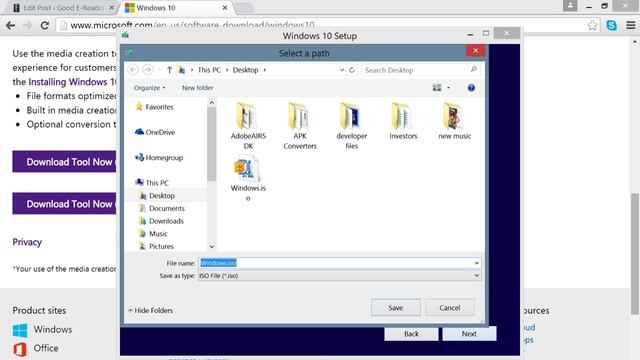640x360 pixels.
Task: Open the new music folder
Action: pyautogui.click(x=454, y=121)
